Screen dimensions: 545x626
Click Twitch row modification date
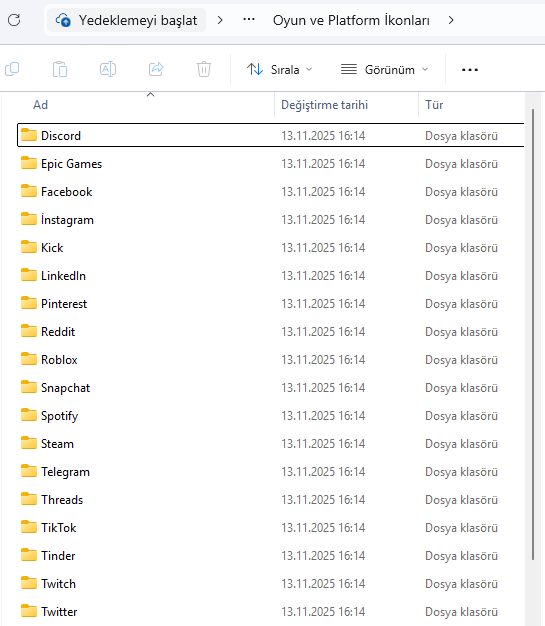tap(323, 583)
